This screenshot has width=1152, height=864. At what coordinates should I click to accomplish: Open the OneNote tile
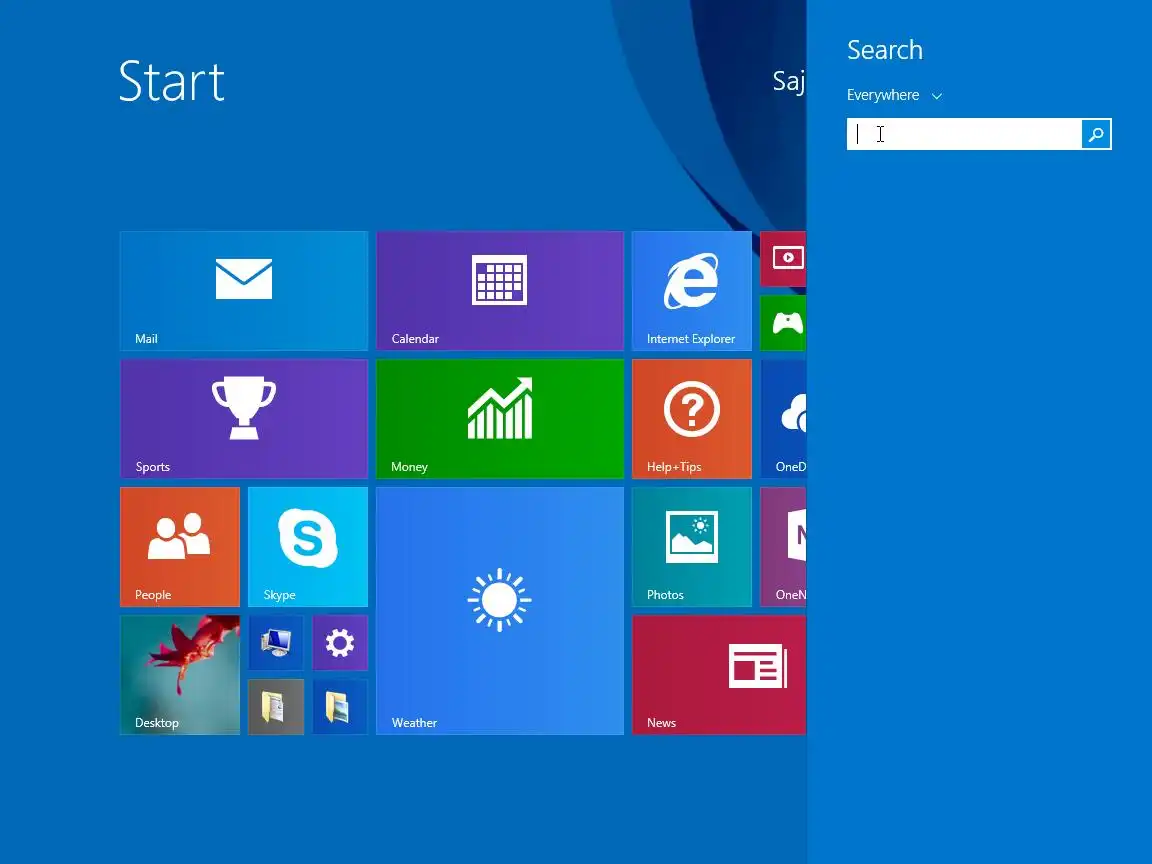pos(783,547)
